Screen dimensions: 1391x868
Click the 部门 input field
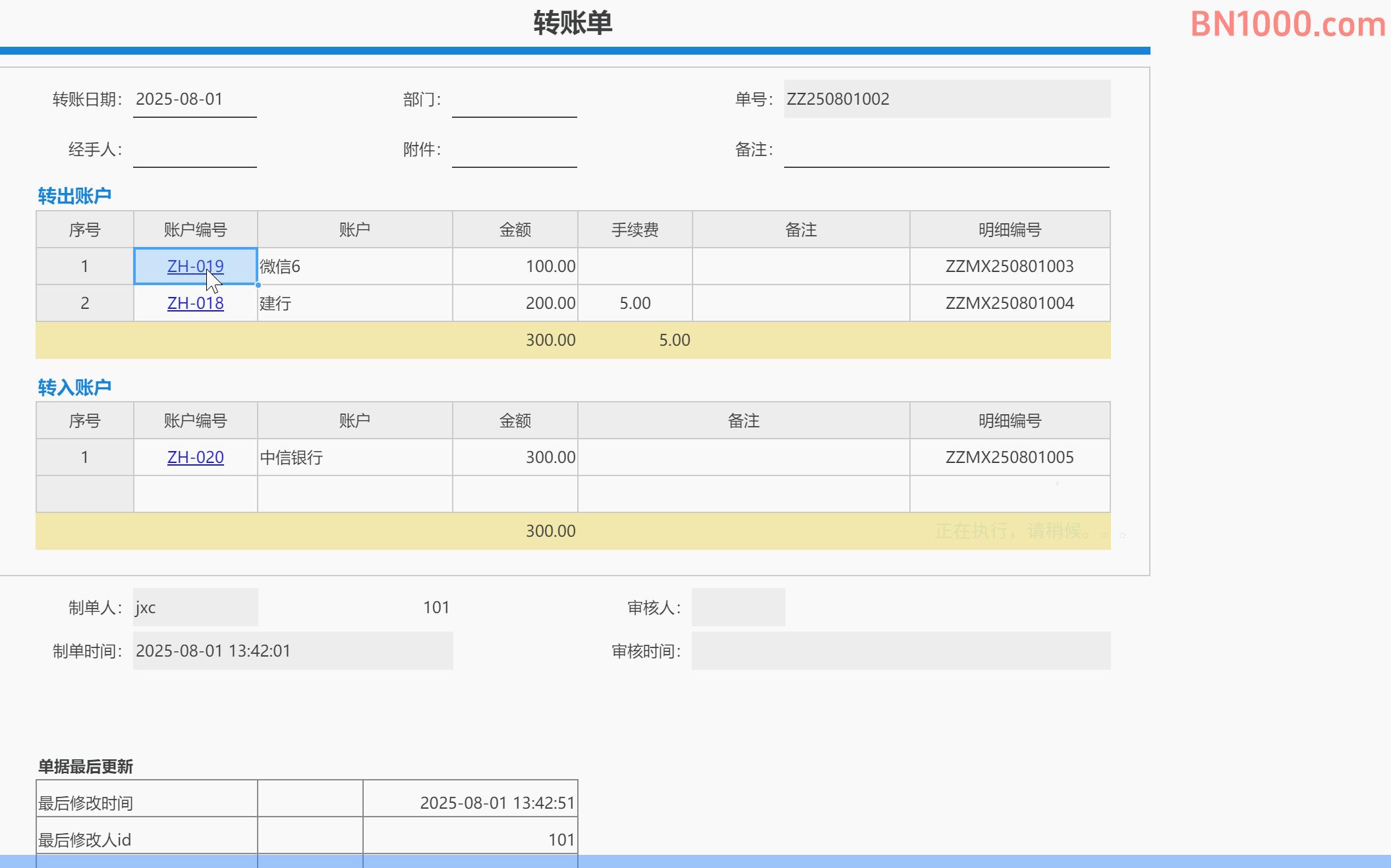(x=515, y=99)
